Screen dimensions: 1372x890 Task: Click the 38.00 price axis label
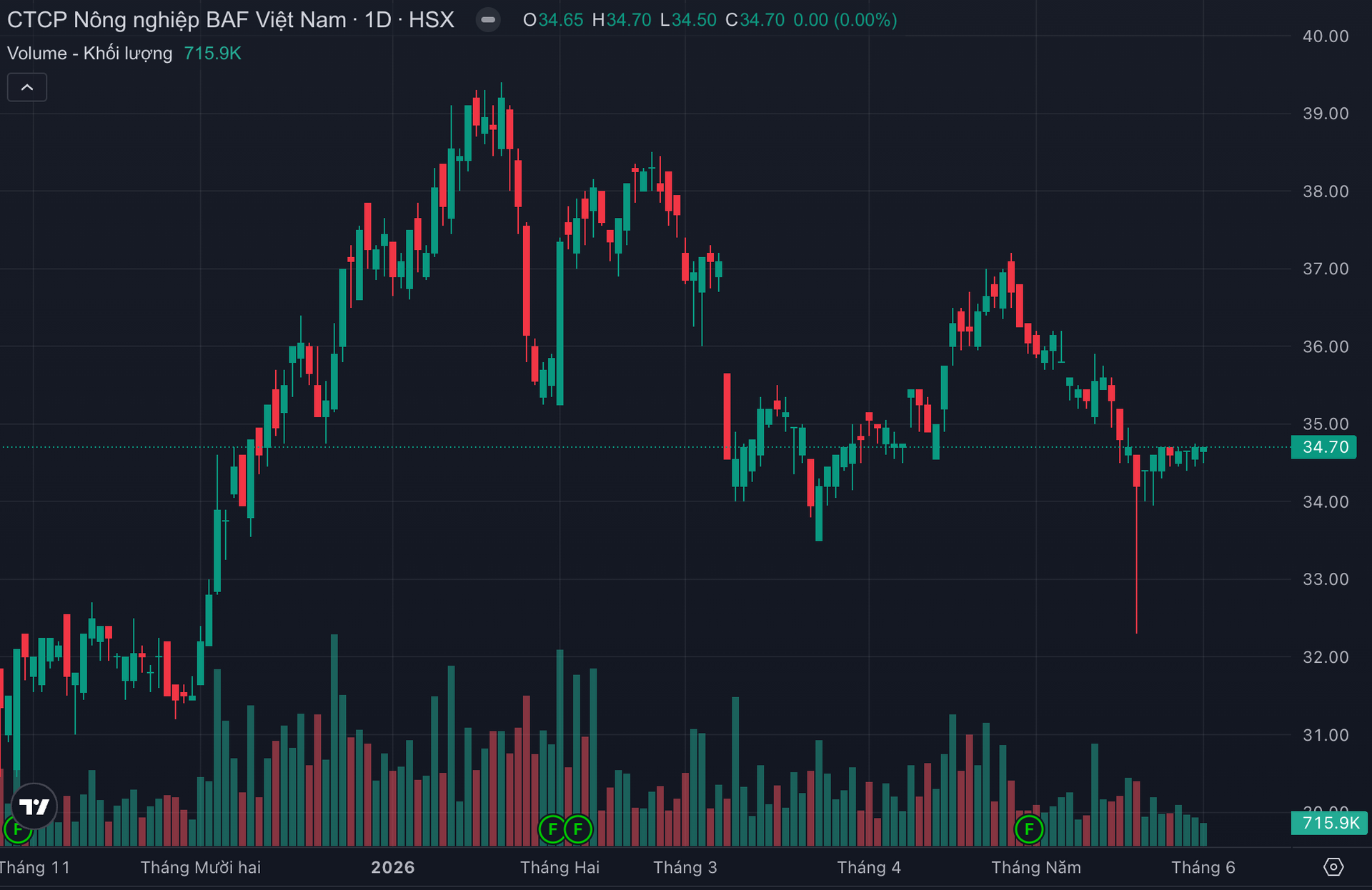(x=1326, y=191)
